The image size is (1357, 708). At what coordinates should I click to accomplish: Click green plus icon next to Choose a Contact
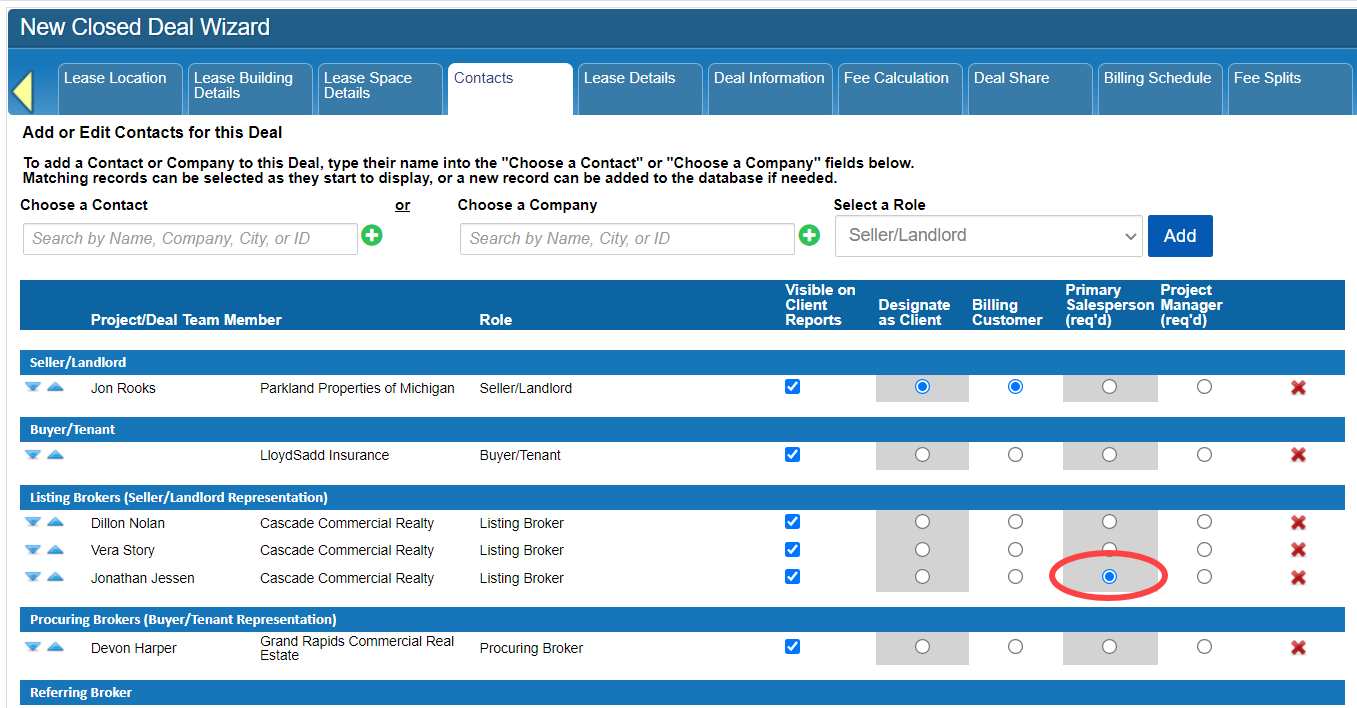click(x=372, y=236)
